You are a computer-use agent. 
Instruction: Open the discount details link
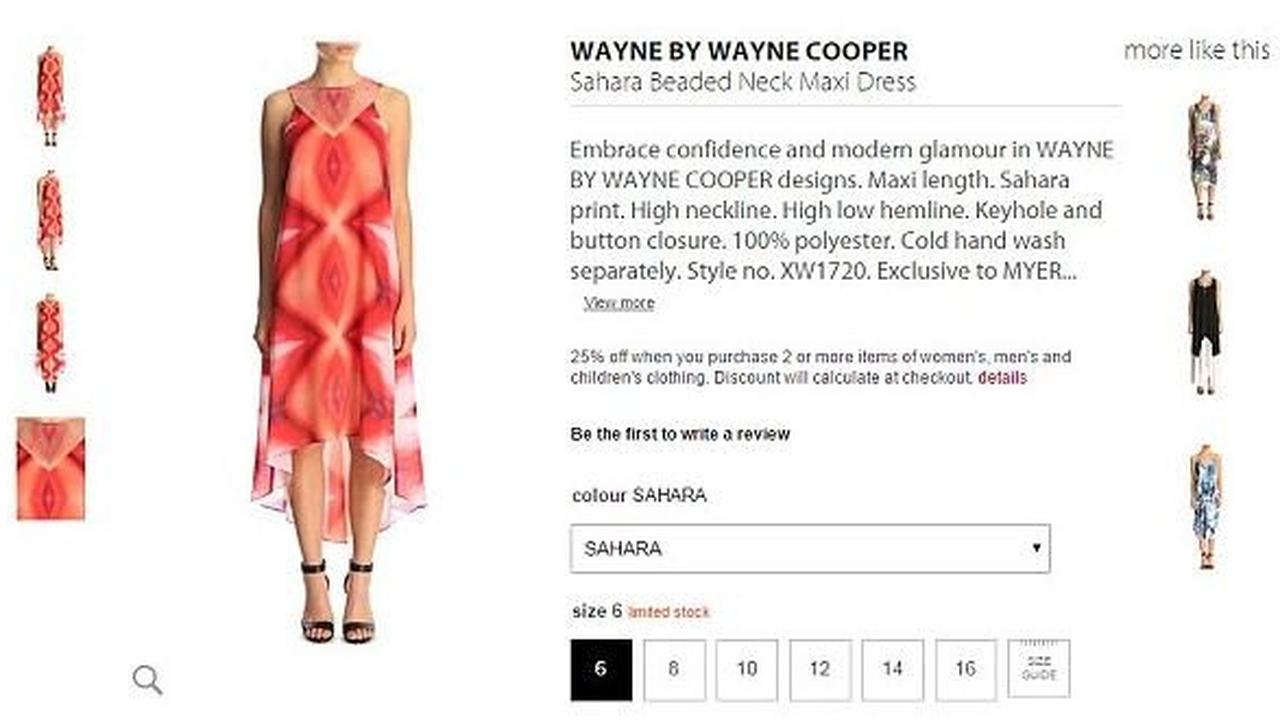[1002, 378]
